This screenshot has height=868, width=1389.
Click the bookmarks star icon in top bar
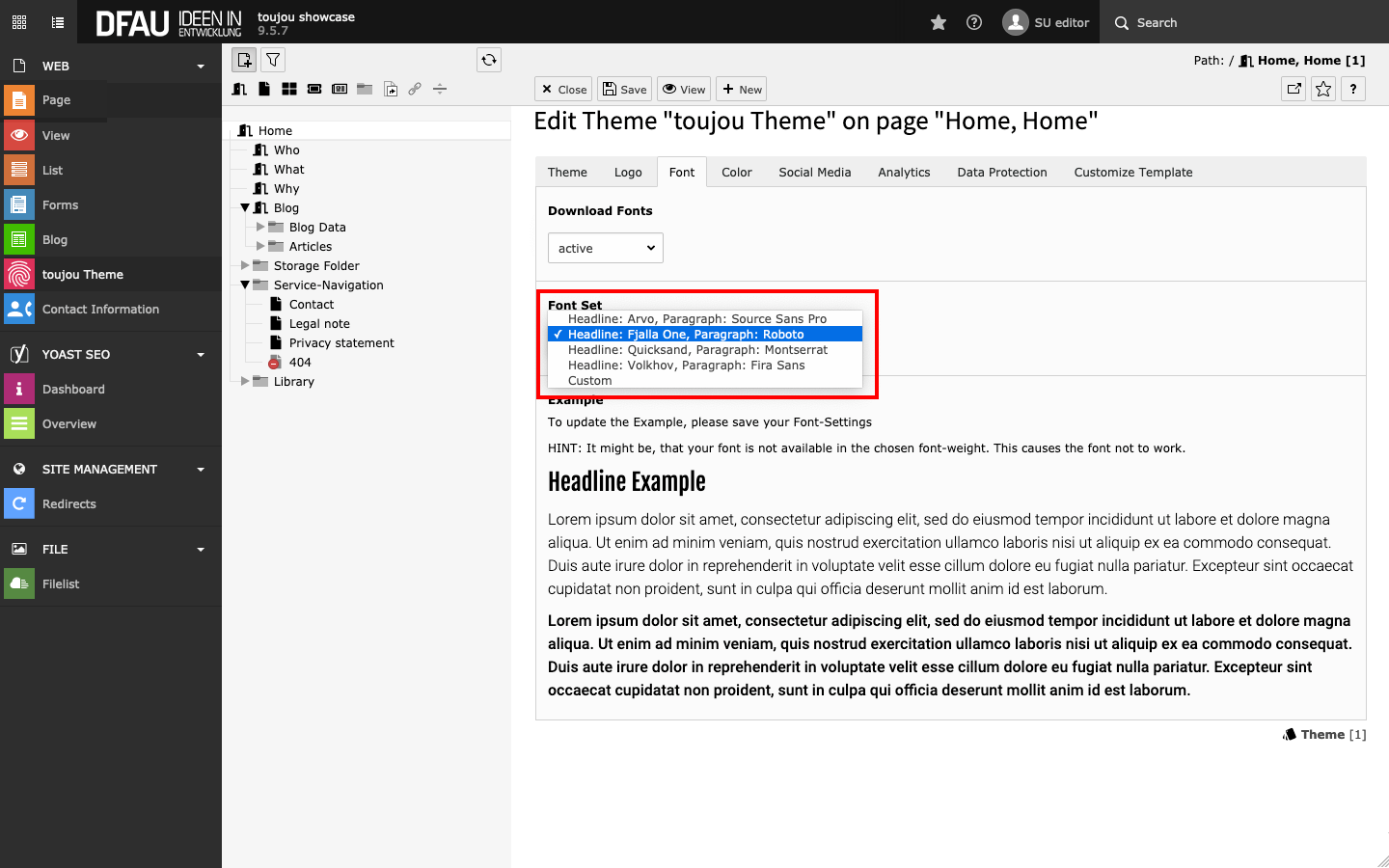[938, 22]
